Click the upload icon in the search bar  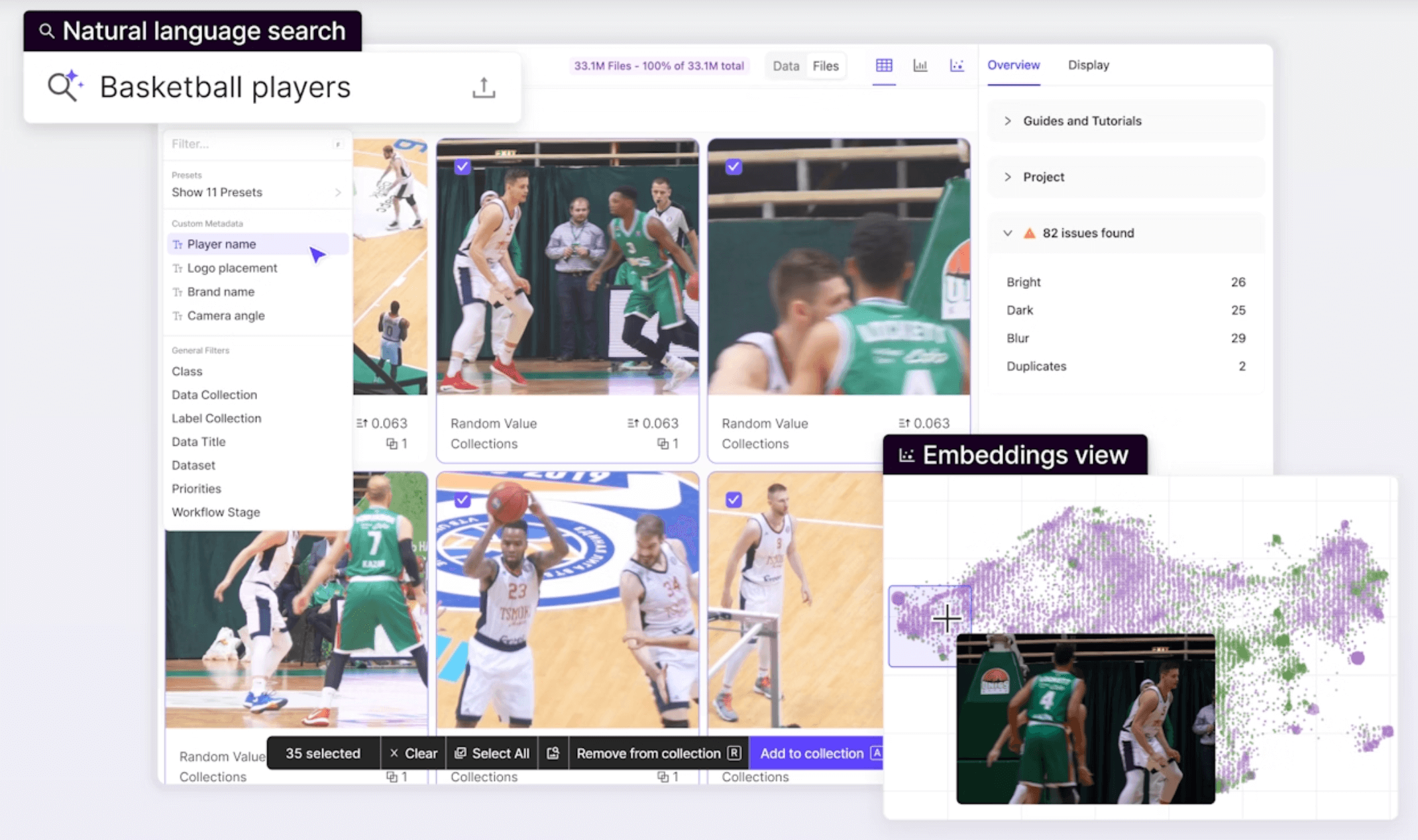484,87
